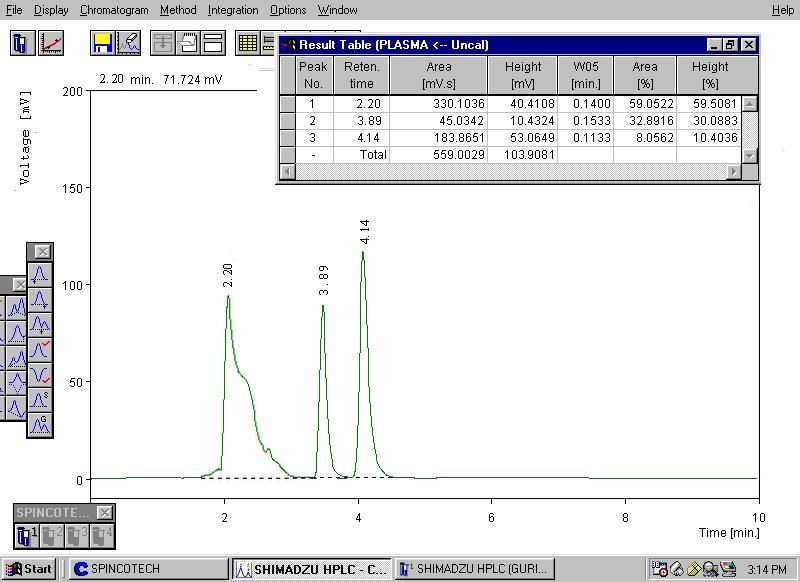Select the negative peak tool with checkmark

click(x=40, y=376)
